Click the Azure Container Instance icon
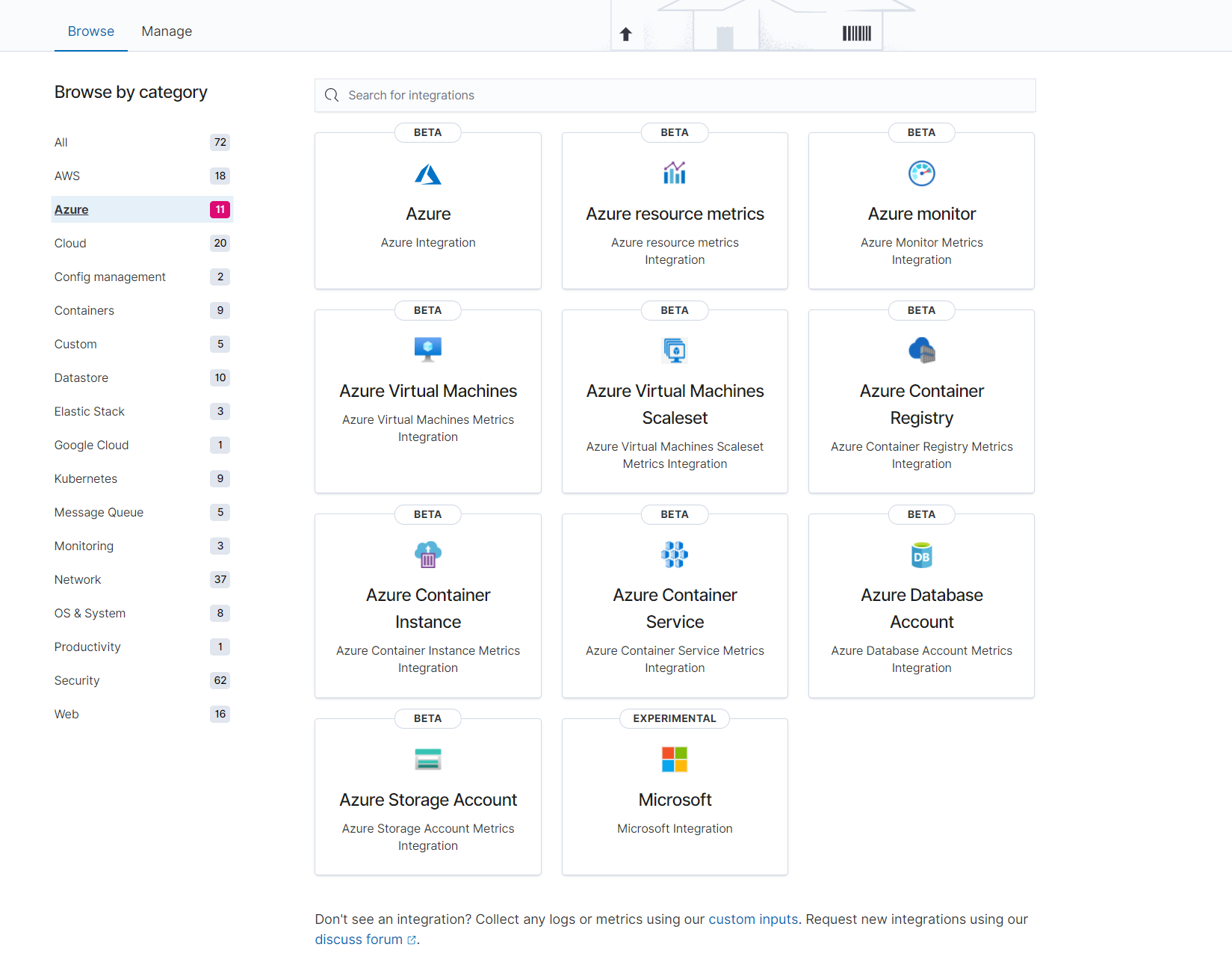This screenshot has width=1232, height=962. [428, 555]
